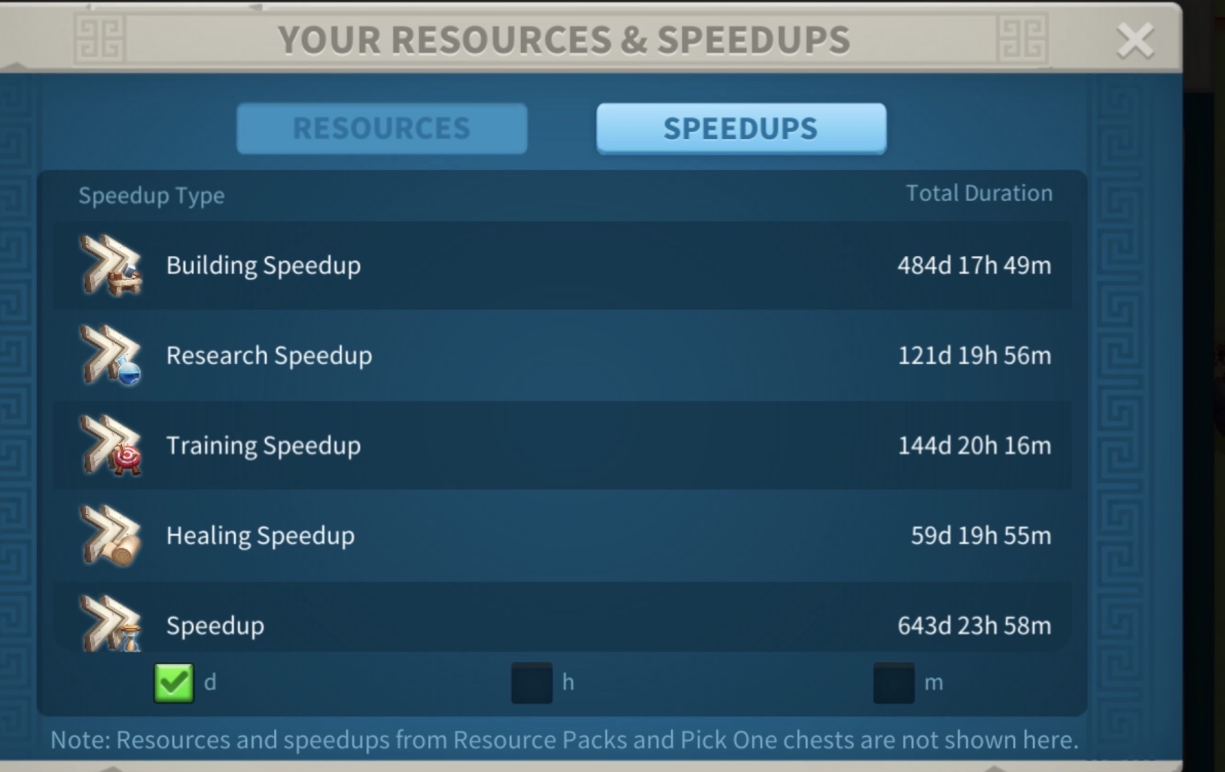The height and width of the screenshot is (772, 1225).
Task: Select the Speedups tab
Action: coord(741,128)
